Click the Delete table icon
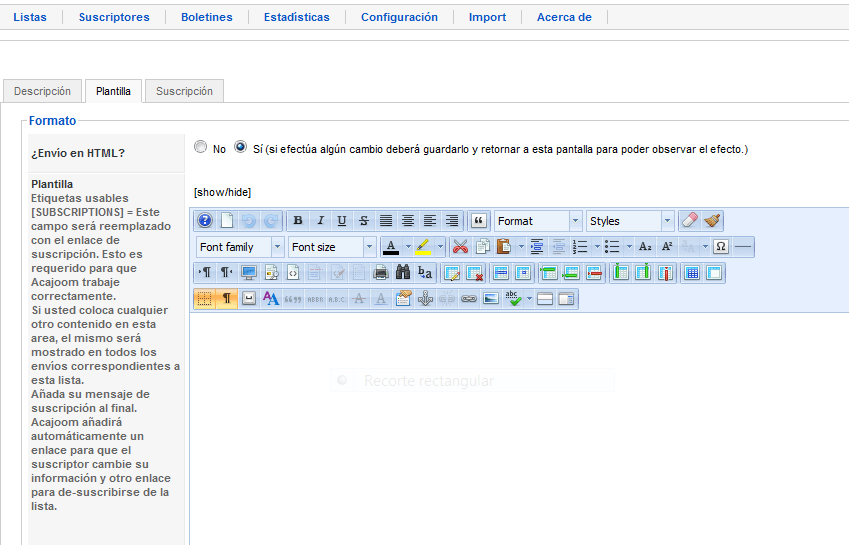This screenshot has width=849, height=545. coord(474,273)
